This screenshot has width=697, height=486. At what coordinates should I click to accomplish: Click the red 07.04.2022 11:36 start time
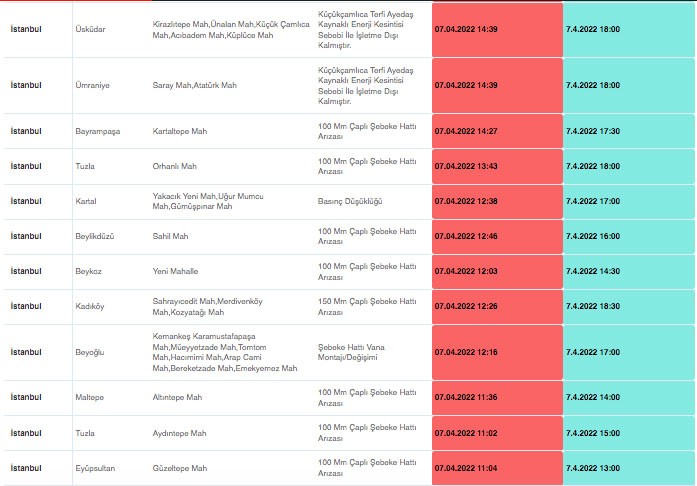(x=466, y=397)
